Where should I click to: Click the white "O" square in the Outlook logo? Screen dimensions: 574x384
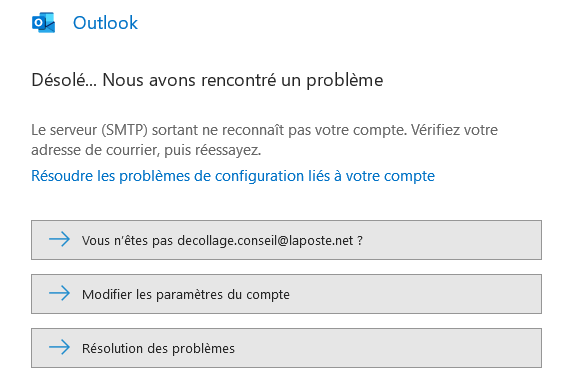coord(38,23)
